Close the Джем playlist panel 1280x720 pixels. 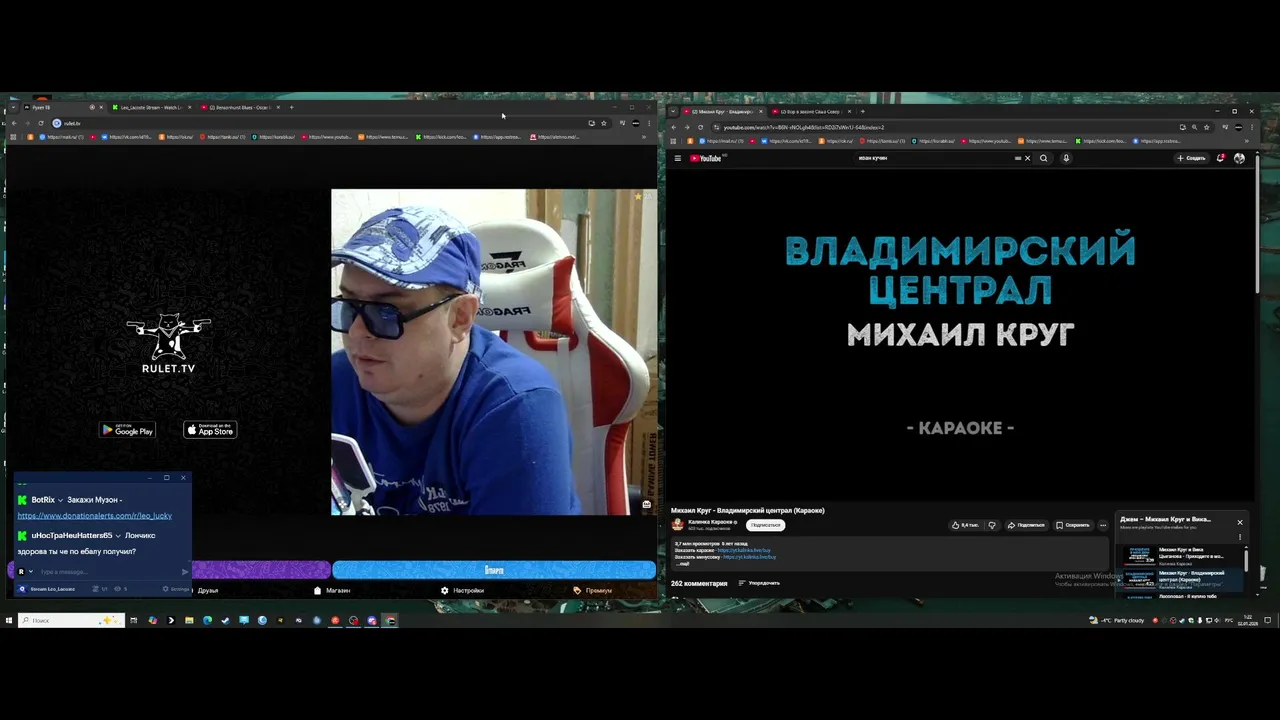1240,522
